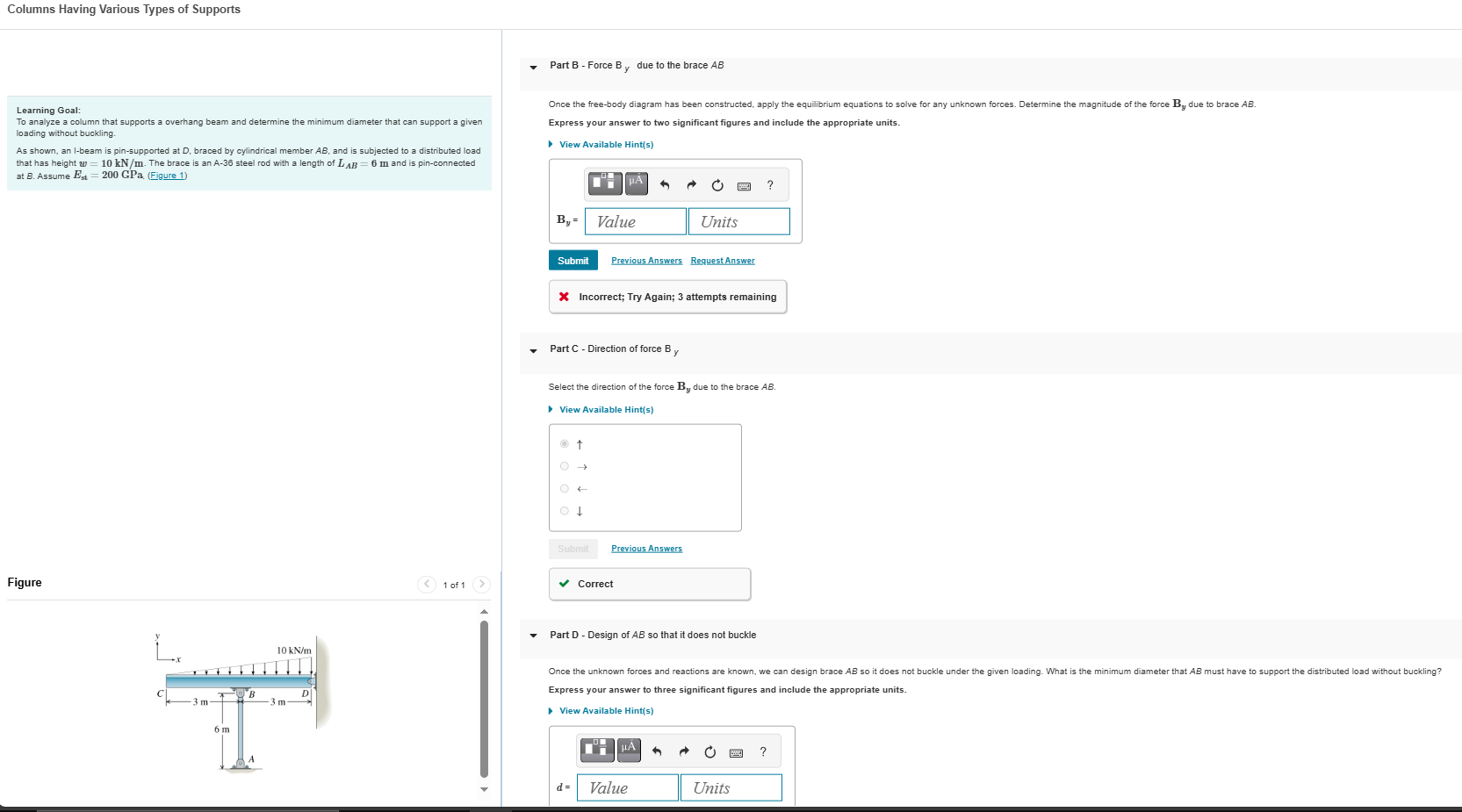Screen dimensions: 1462x812
Task: Open keyboard shortcuts in Part D toolbar
Action: (x=737, y=753)
